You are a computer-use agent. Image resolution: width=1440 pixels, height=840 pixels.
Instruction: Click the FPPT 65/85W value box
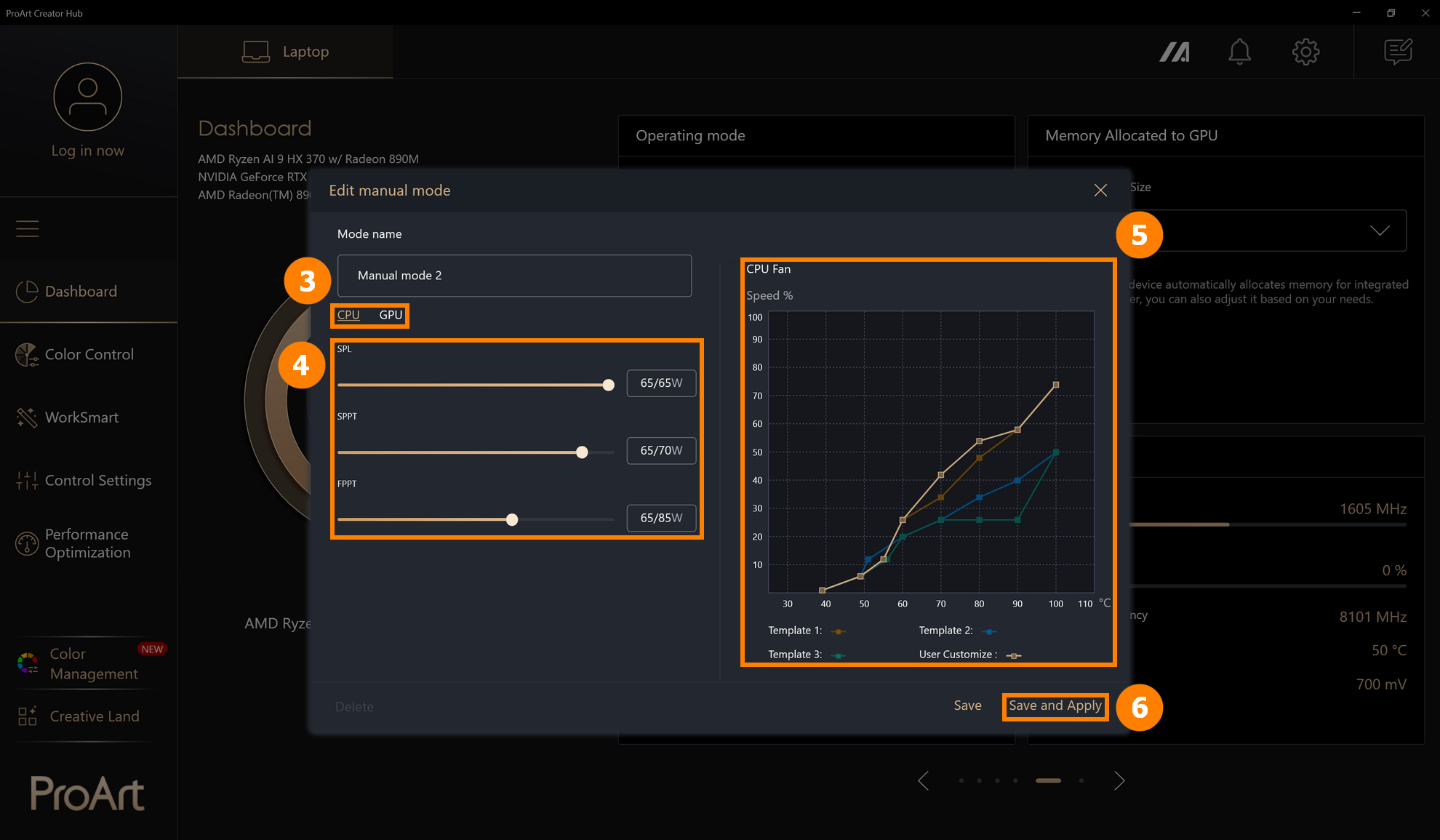pos(661,518)
